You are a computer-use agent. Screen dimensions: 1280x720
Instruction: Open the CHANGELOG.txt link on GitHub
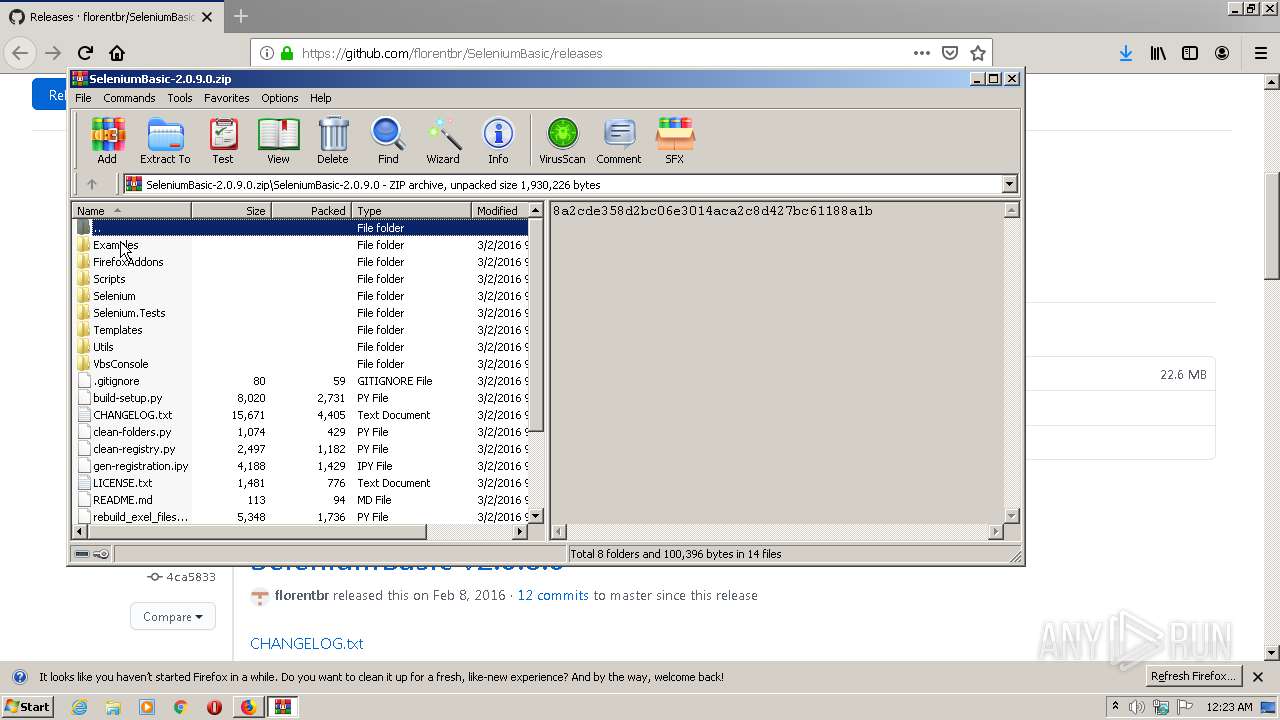point(306,643)
